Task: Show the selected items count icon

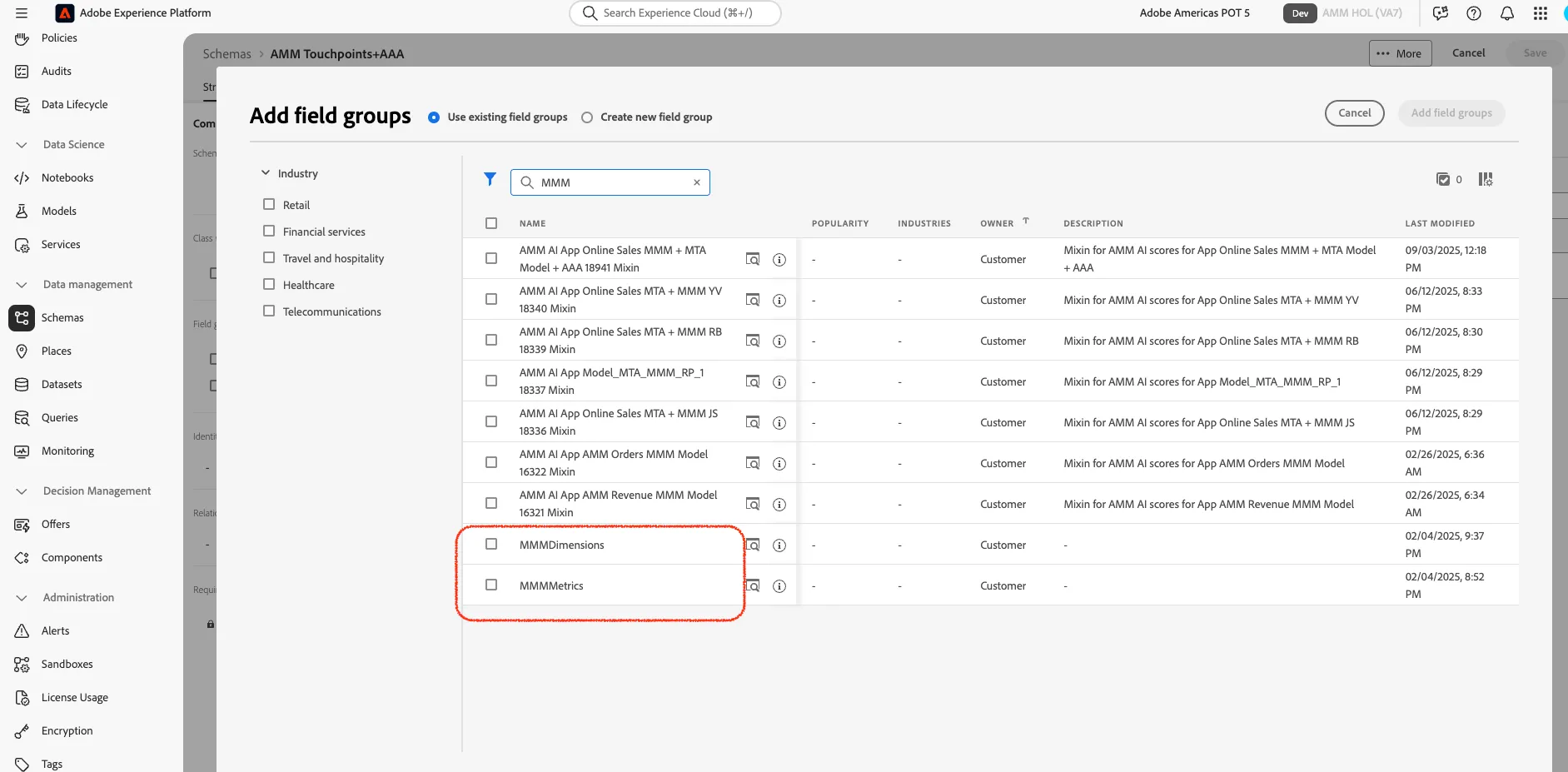Action: 1443,179
